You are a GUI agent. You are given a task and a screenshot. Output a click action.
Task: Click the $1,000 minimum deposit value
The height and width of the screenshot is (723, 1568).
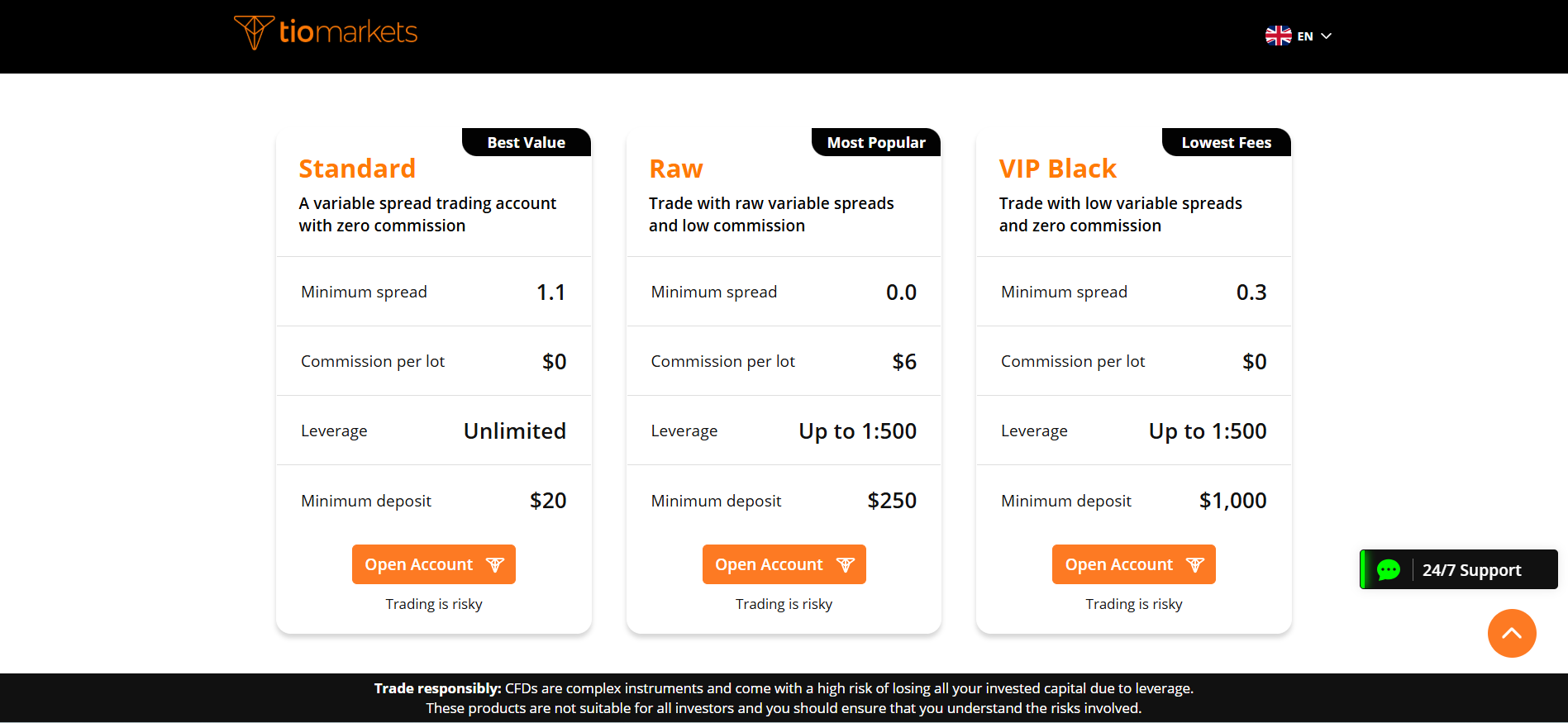point(1232,500)
